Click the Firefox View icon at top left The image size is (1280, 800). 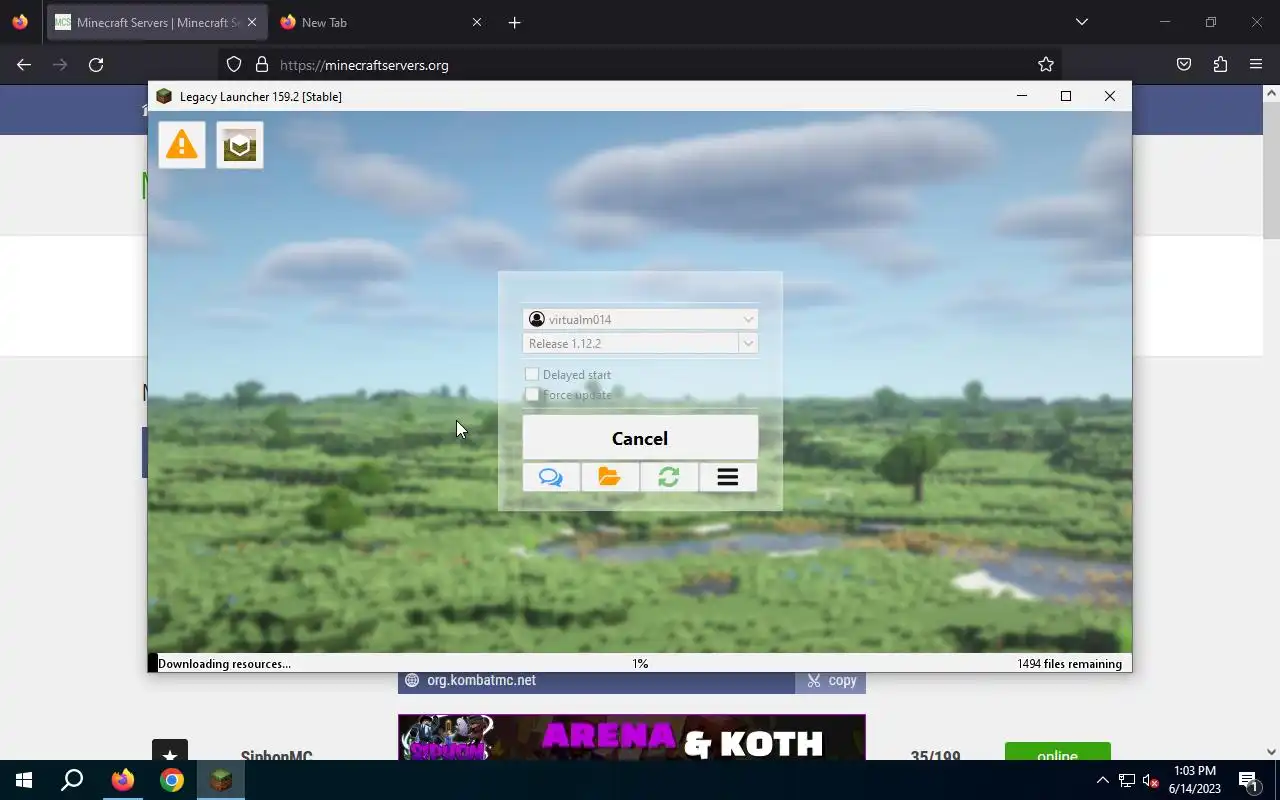click(x=20, y=22)
